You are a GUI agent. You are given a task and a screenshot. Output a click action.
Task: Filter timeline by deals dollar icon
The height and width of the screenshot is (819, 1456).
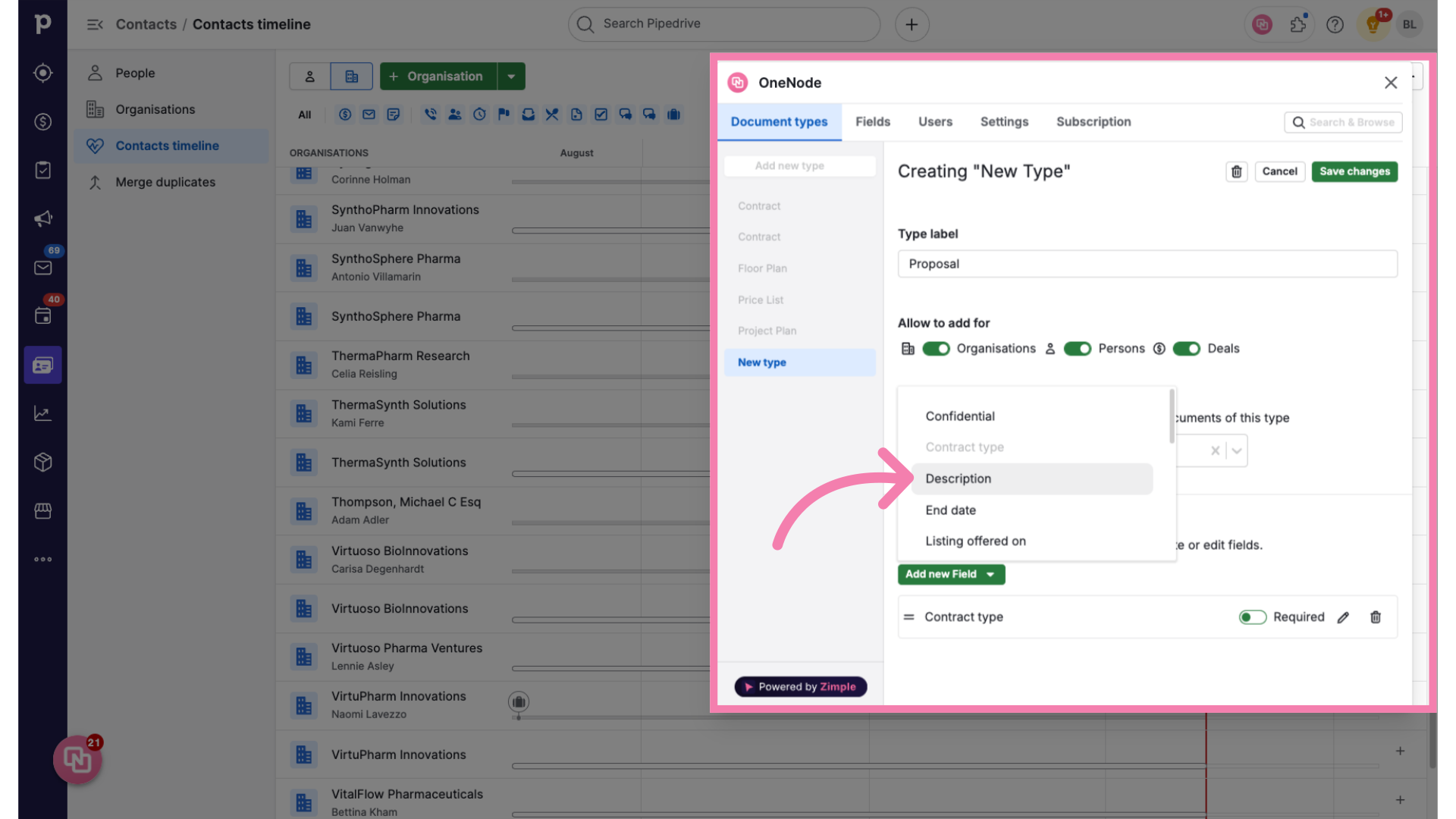coord(345,115)
